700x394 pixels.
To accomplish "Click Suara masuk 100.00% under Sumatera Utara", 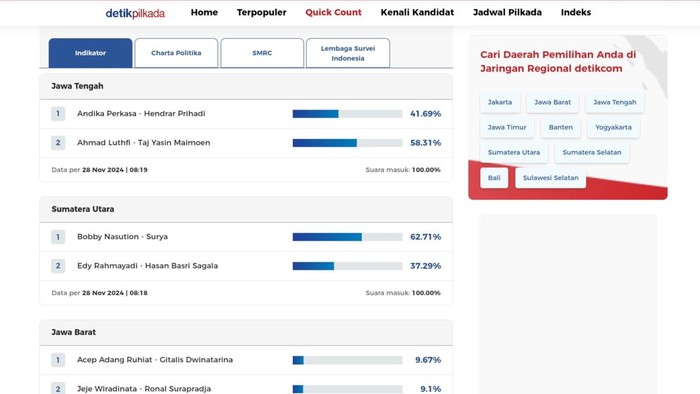I will point(403,293).
